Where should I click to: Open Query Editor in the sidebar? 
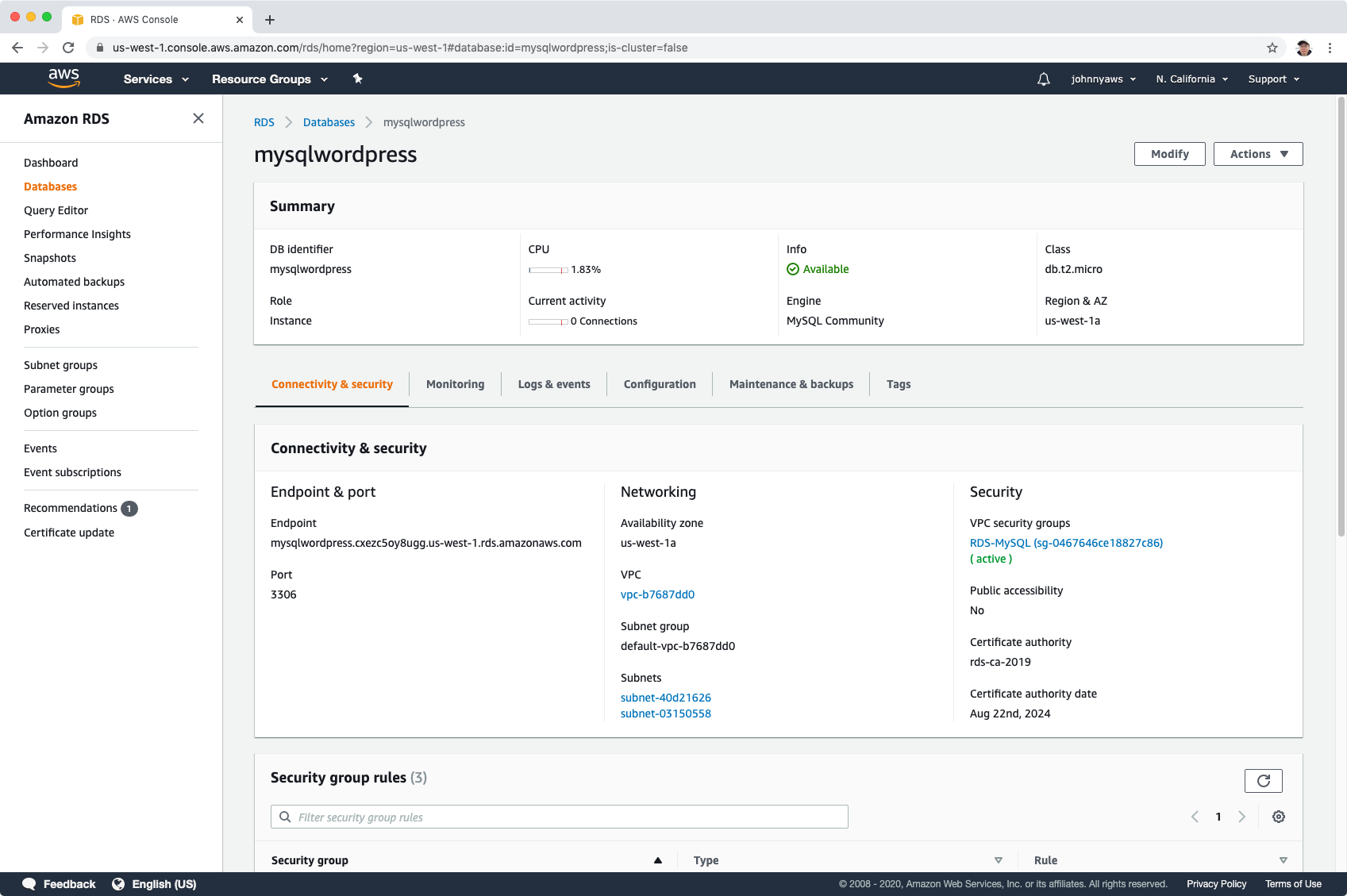56,210
